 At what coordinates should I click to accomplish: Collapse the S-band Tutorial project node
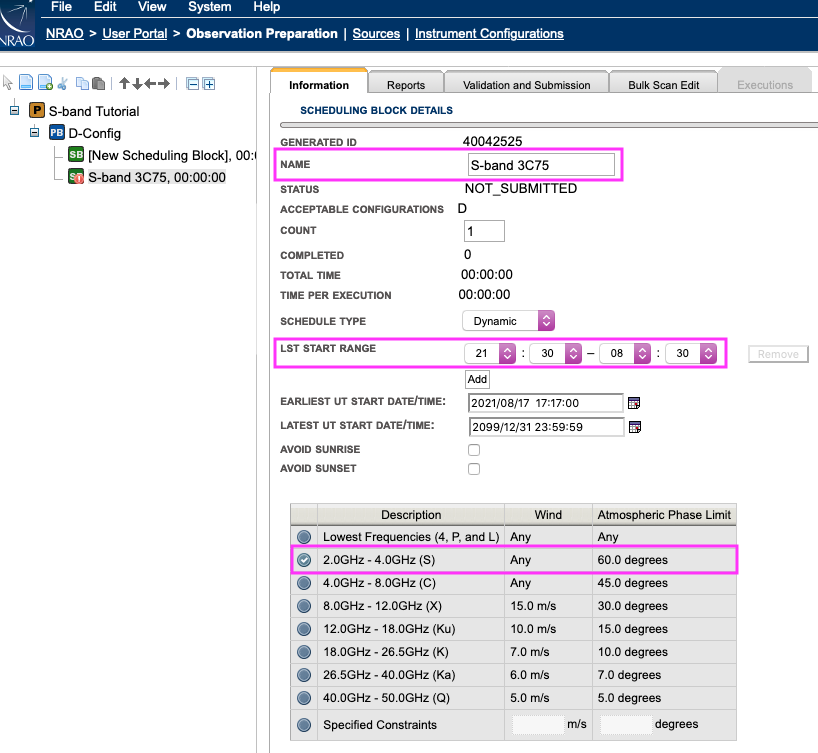point(15,110)
